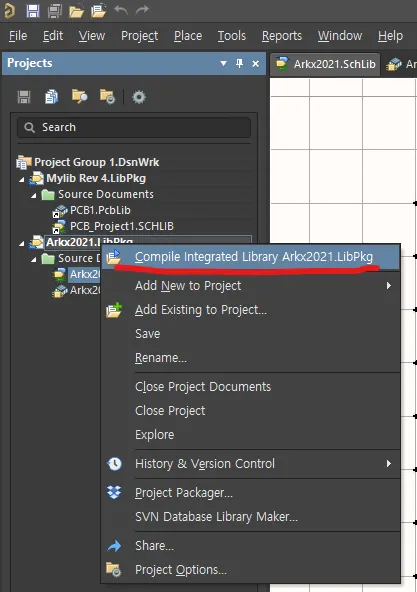This screenshot has height=592, width=417.
Task: Choose Explore in context menu
Action: [x=251, y=435]
